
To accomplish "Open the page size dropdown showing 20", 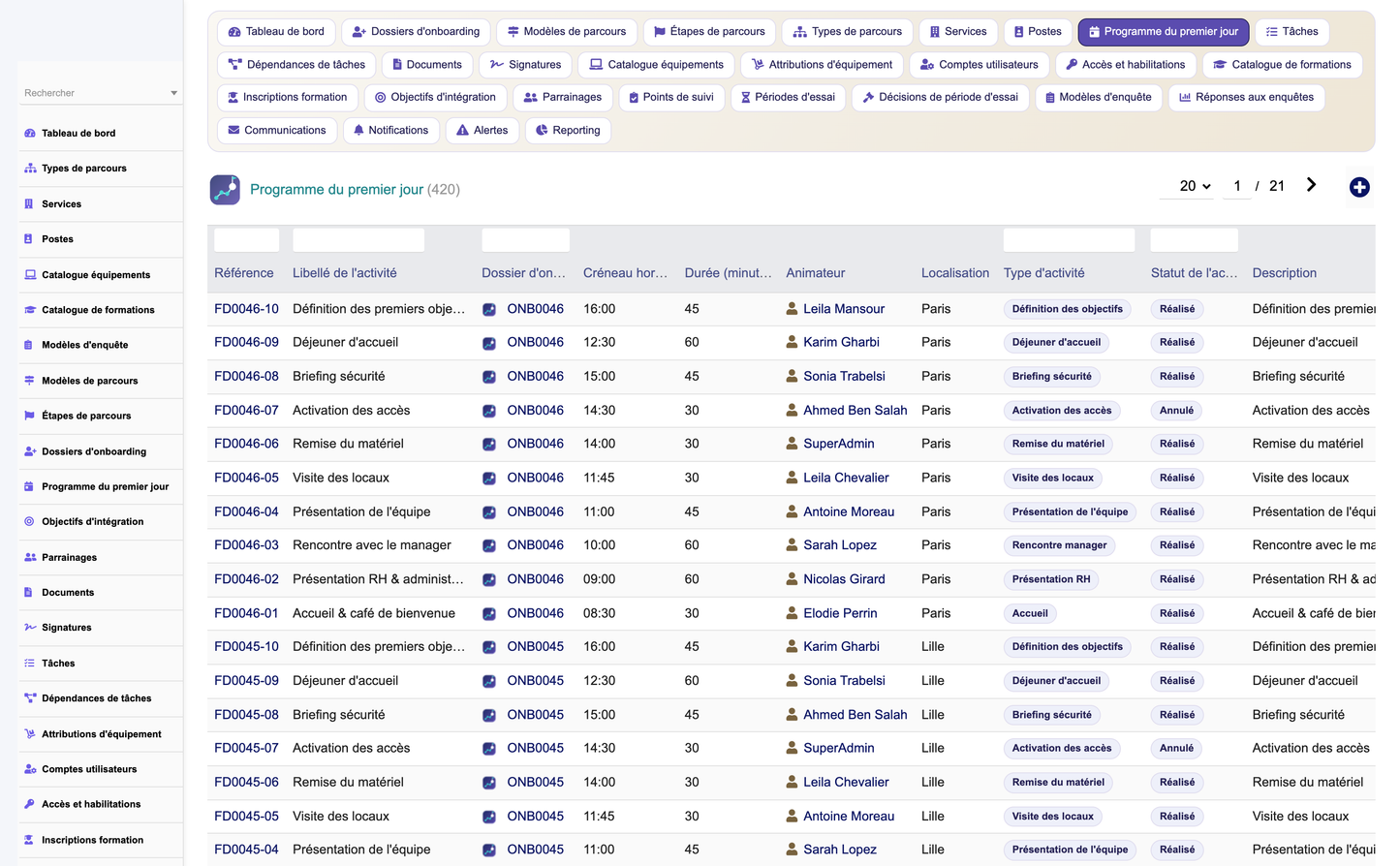I will click(1196, 186).
